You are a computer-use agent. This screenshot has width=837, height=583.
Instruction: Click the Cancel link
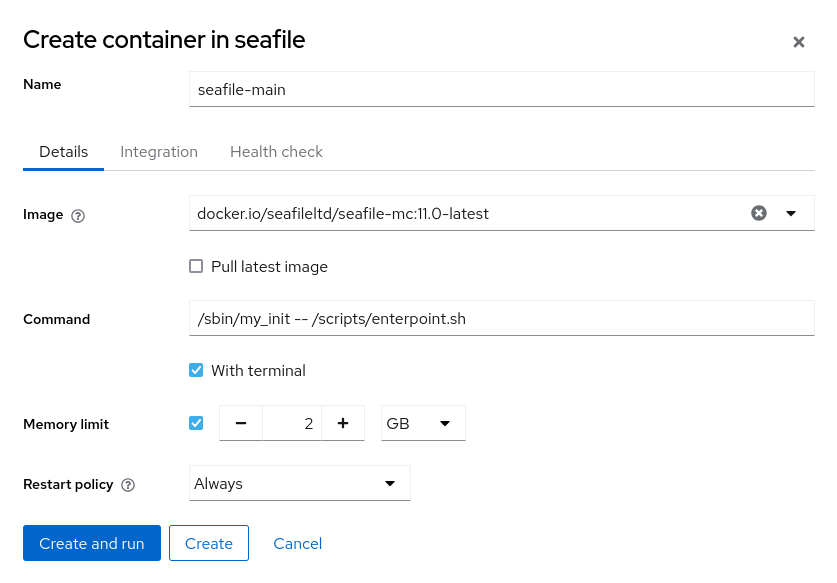tap(298, 544)
